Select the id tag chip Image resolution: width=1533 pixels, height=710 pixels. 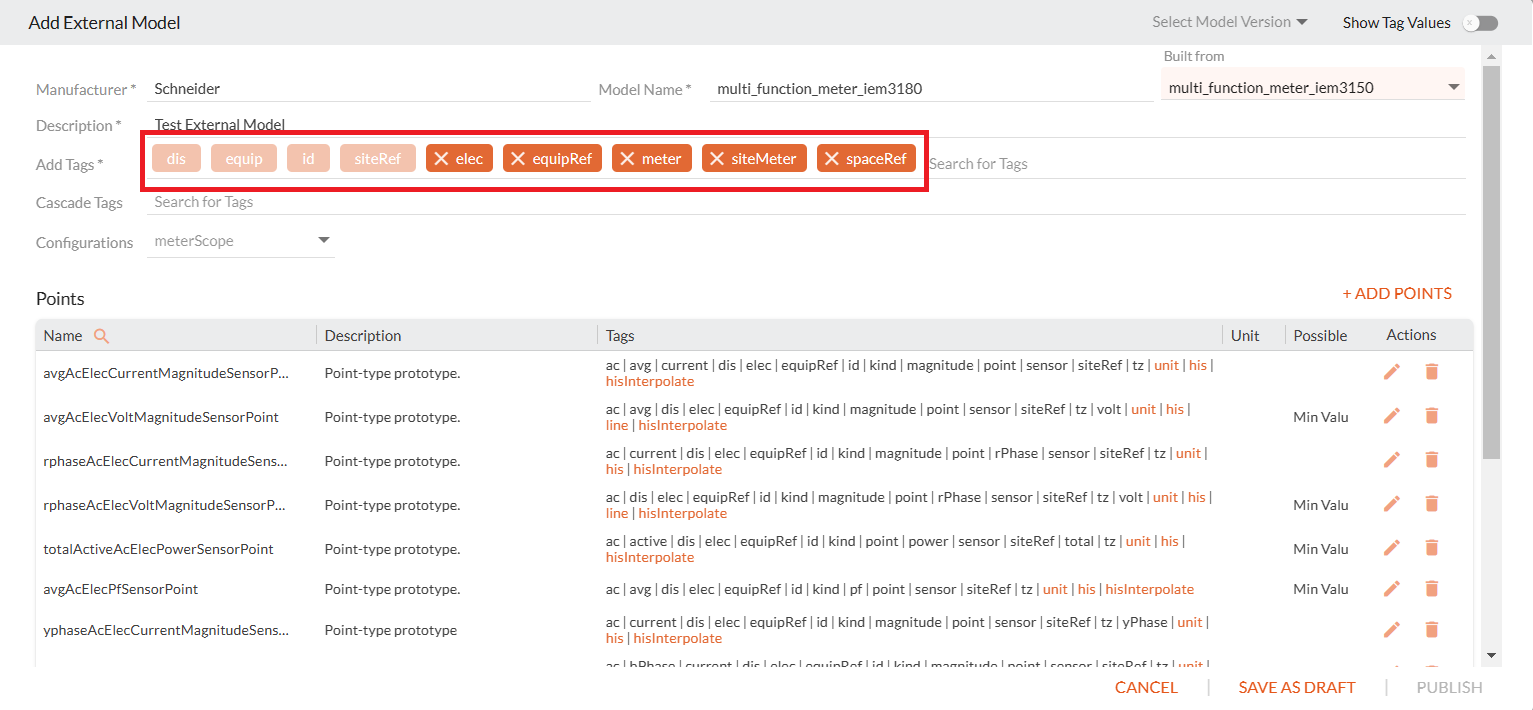[308, 159]
